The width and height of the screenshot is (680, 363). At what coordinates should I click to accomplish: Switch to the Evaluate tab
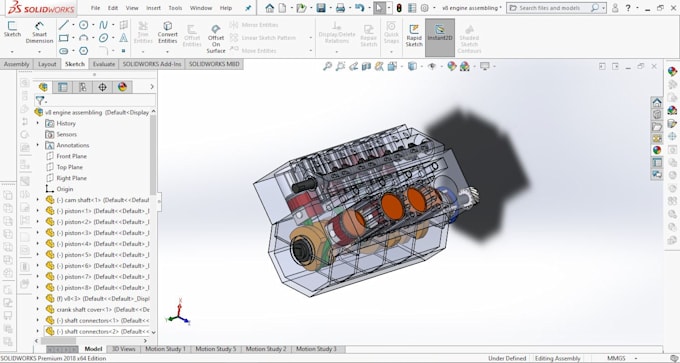click(x=104, y=64)
